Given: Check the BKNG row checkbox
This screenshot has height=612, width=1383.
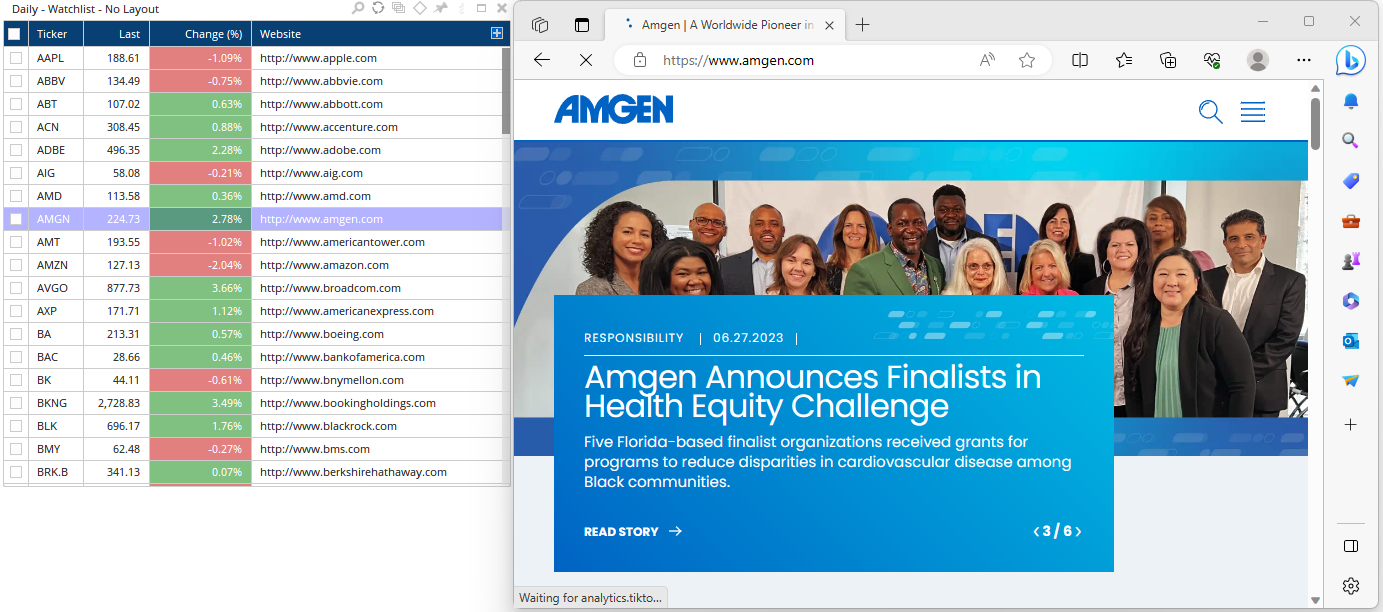Looking at the screenshot, I should point(15,403).
